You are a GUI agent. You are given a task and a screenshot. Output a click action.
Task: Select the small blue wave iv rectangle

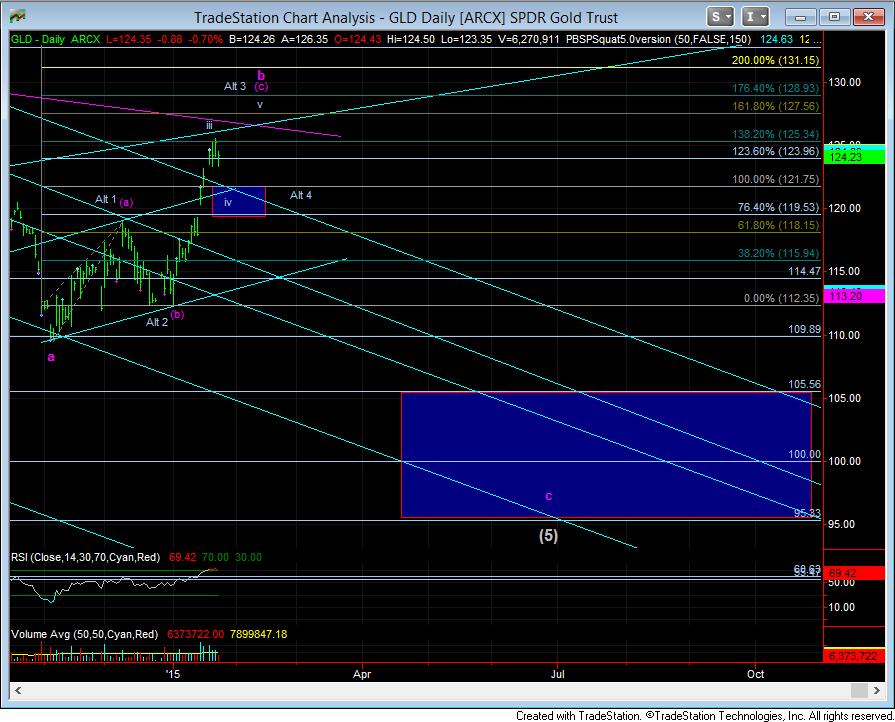tap(239, 201)
